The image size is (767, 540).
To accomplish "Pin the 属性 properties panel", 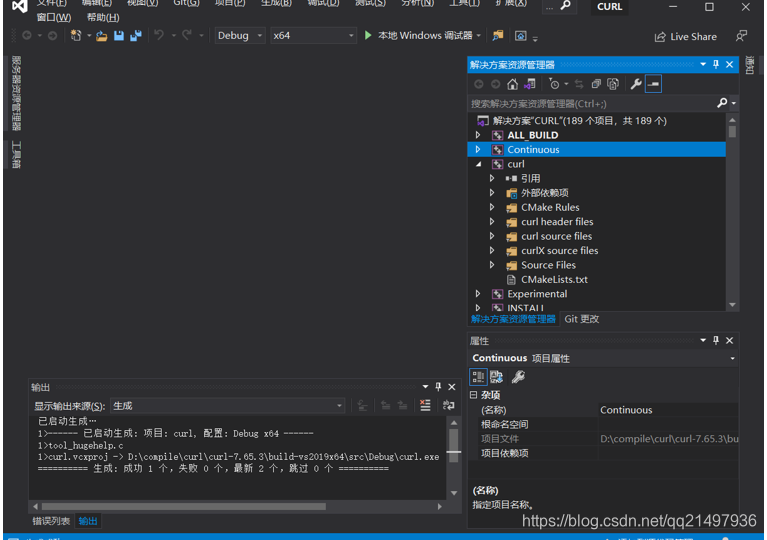I will [716, 340].
